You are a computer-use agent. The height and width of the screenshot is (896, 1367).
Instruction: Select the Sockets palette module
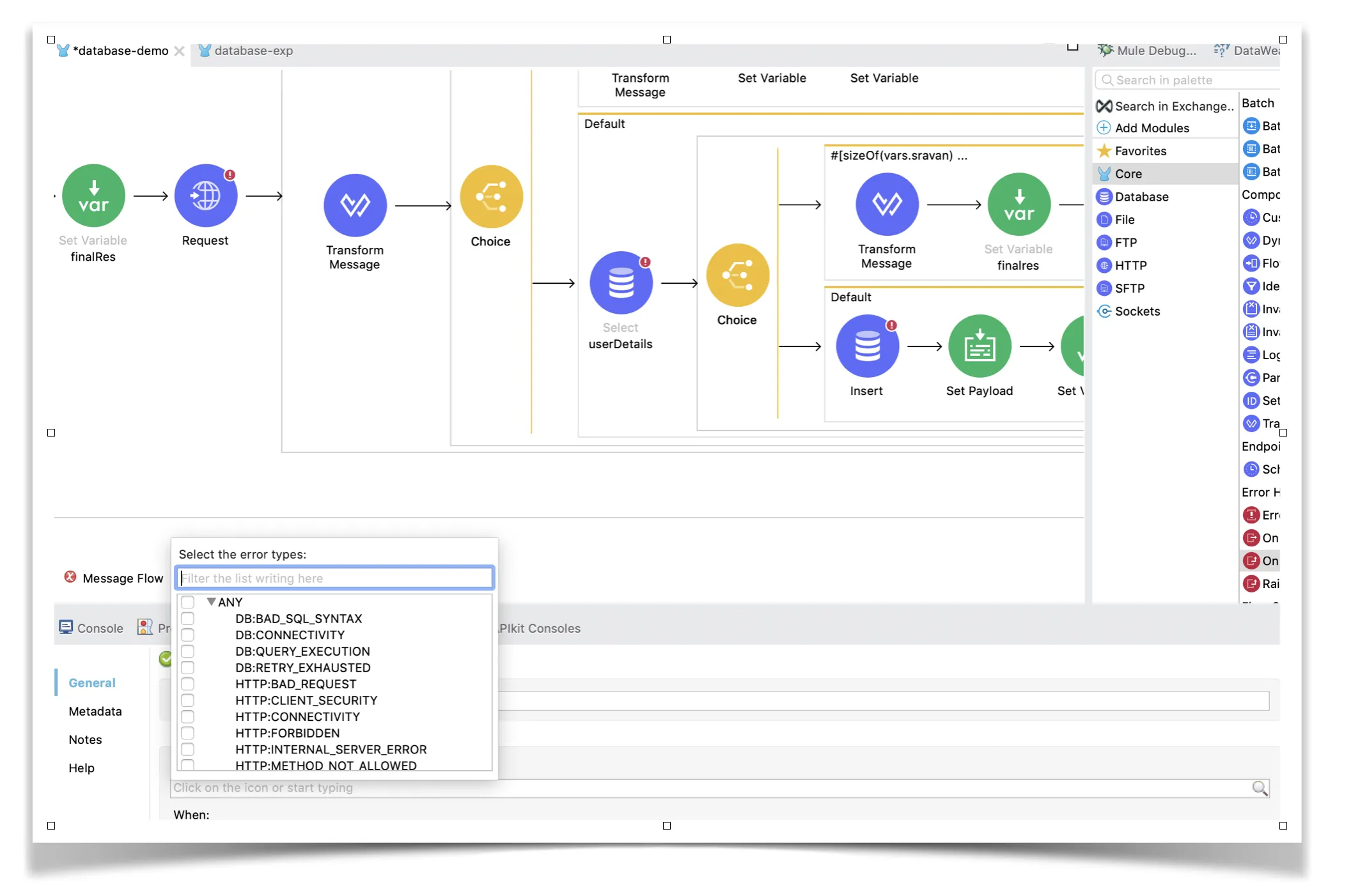tap(1129, 311)
